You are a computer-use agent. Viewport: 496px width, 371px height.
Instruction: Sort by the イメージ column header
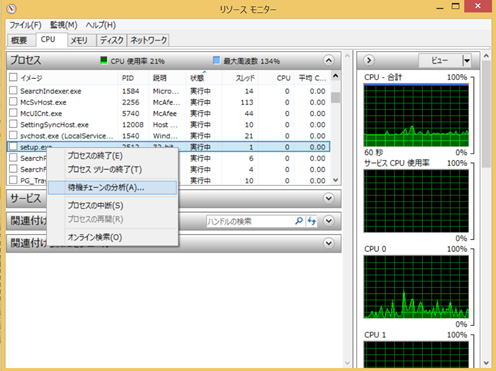[31, 78]
